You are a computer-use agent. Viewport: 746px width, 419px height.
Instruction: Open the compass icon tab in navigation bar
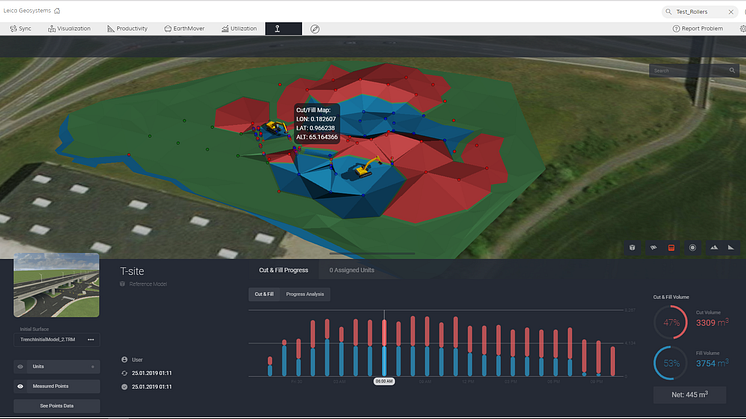(x=315, y=29)
